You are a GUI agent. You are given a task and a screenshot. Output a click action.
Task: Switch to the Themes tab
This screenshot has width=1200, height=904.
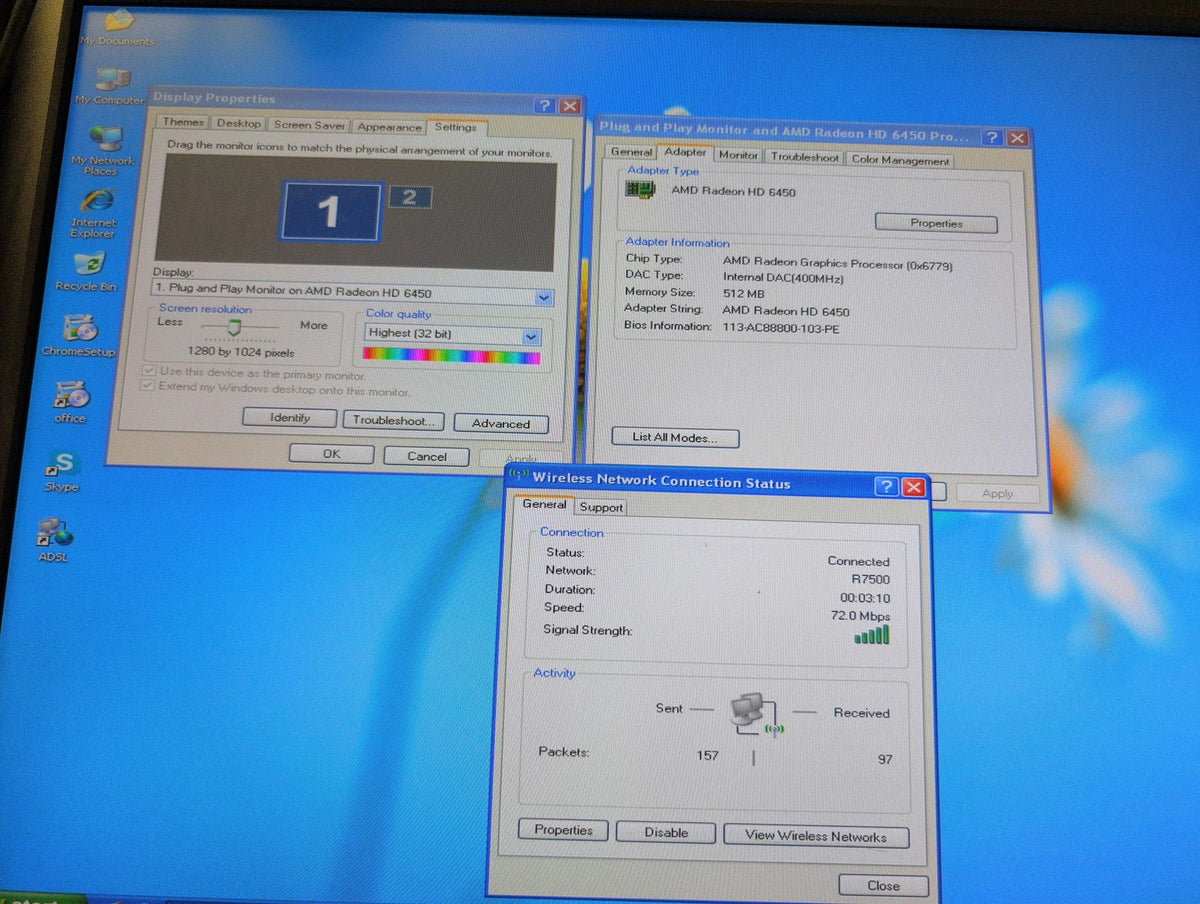click(x=183, y=122)
